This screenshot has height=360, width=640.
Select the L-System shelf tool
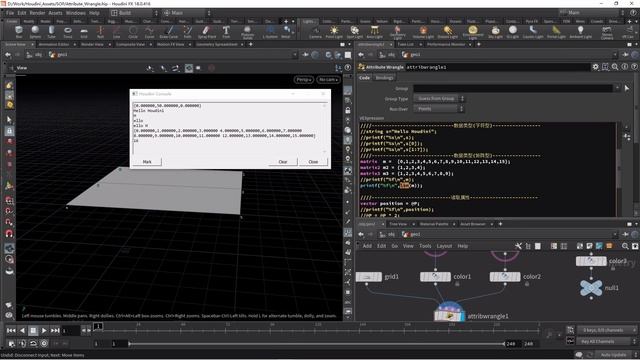point(270,31)
